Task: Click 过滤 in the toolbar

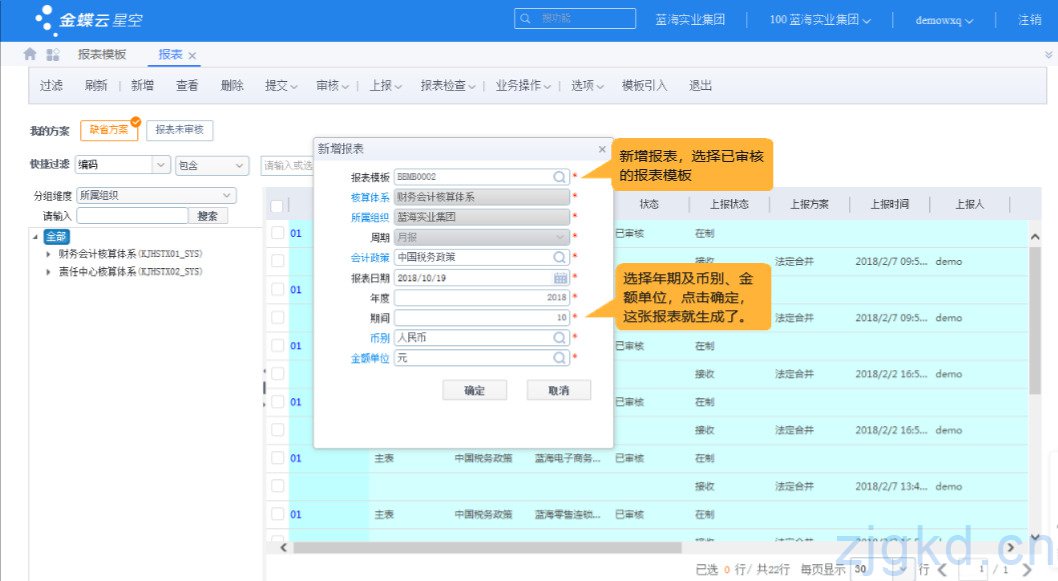Action: pos(51,86)
